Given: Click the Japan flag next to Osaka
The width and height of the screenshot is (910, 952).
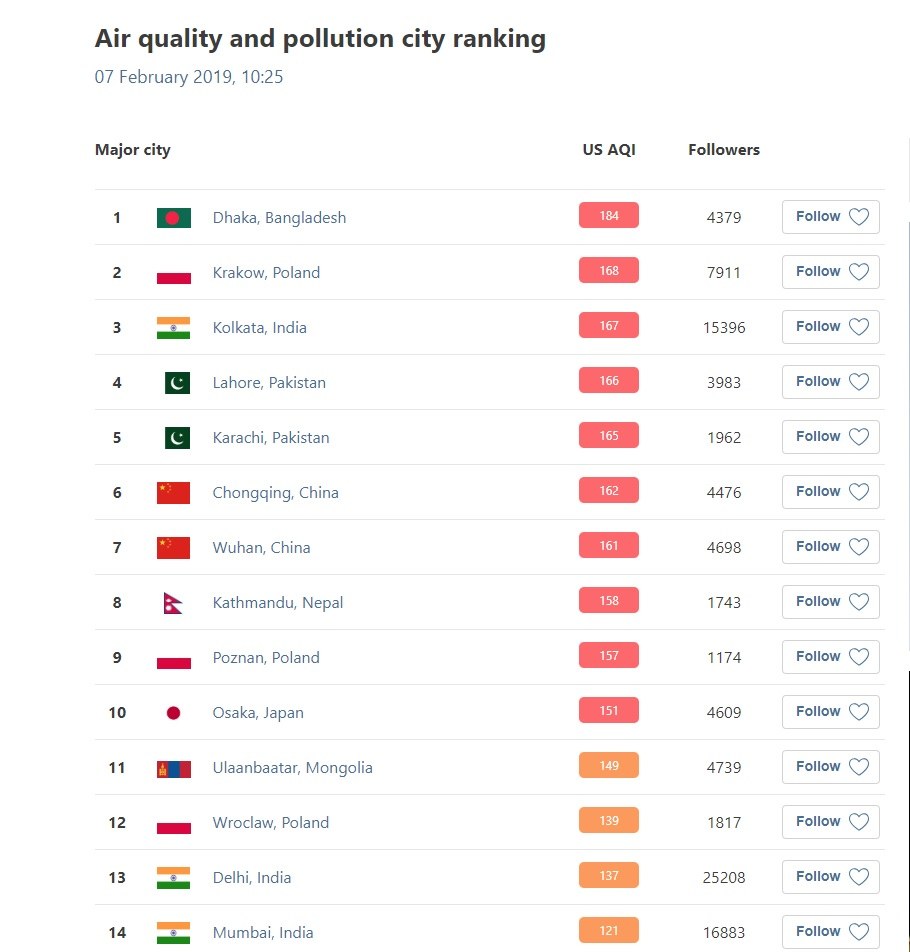Looking at the screenshot, I should 173,713.
